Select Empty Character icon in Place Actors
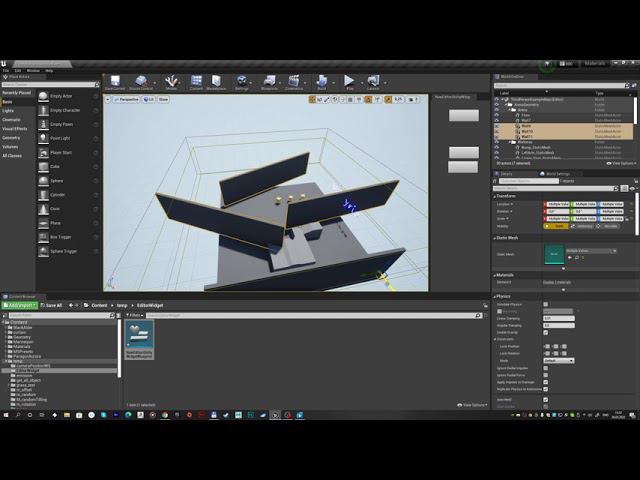The height and width of the screenshot is (480, 640). (43, 110)
